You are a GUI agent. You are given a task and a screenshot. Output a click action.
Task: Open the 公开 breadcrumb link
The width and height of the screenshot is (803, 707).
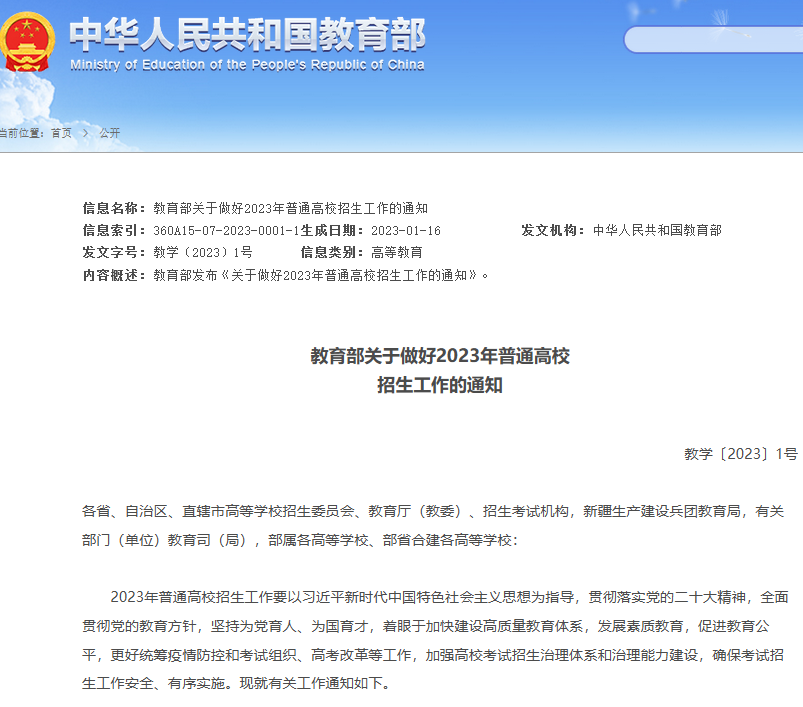point(110,133)
